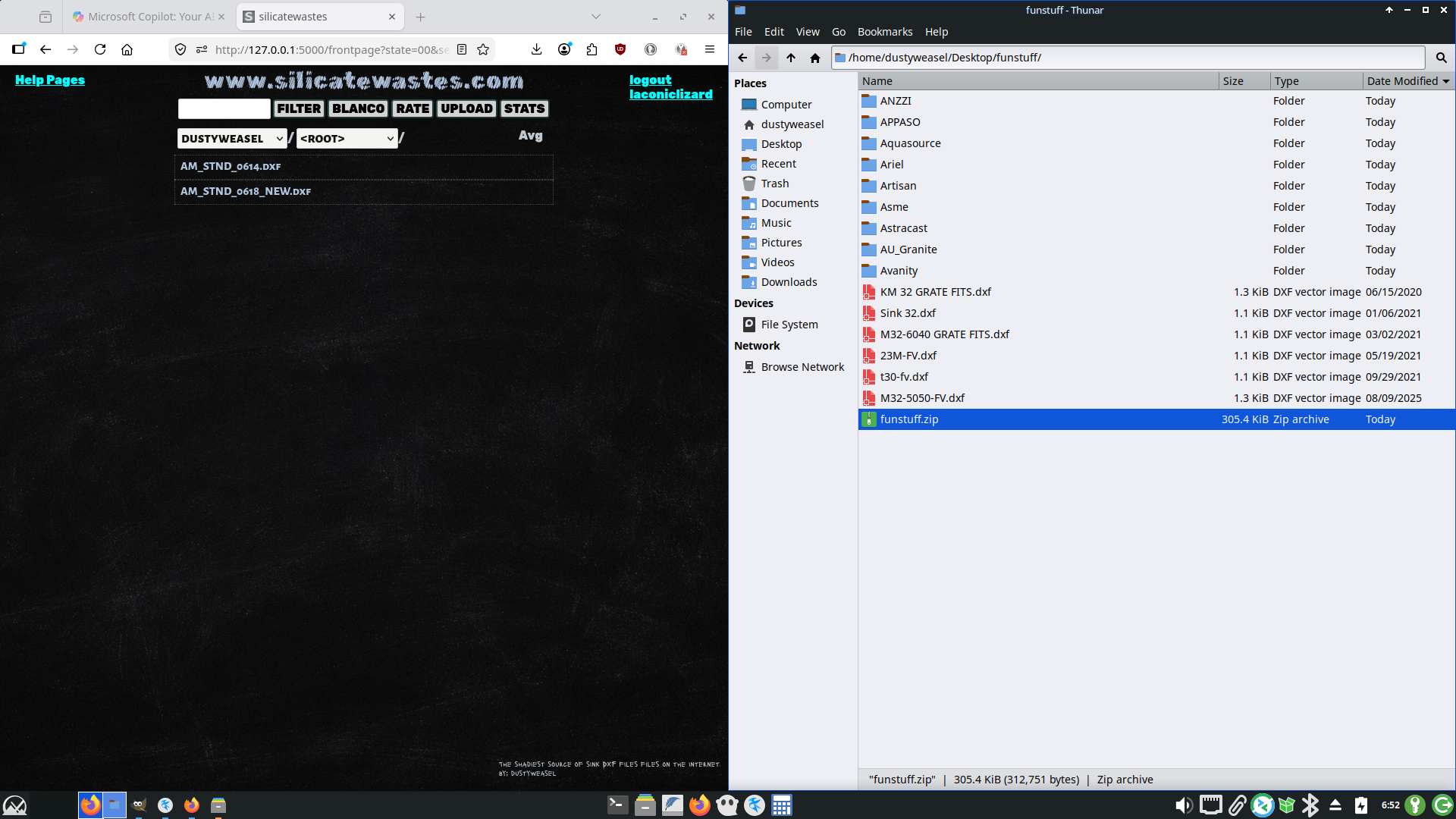Go to parent folder in Thunar
This screenshot has width=1456, height=819.
(791, 58)
